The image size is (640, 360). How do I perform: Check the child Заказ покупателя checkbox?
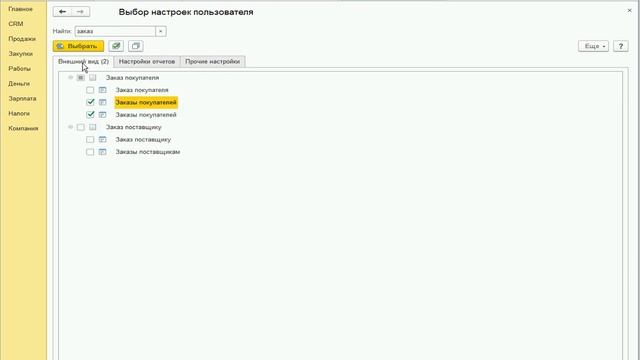click(90, 90)
